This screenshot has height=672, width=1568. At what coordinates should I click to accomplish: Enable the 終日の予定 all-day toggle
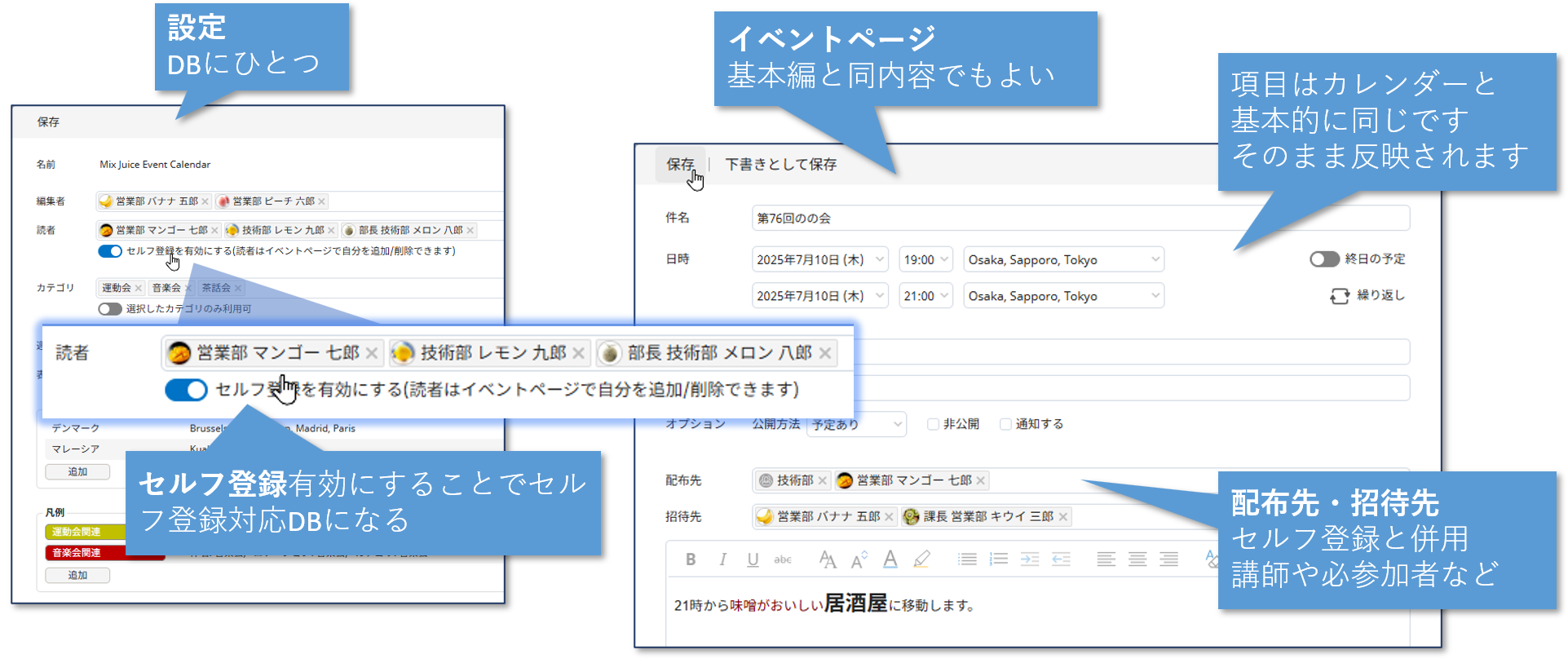(1324, 259)
